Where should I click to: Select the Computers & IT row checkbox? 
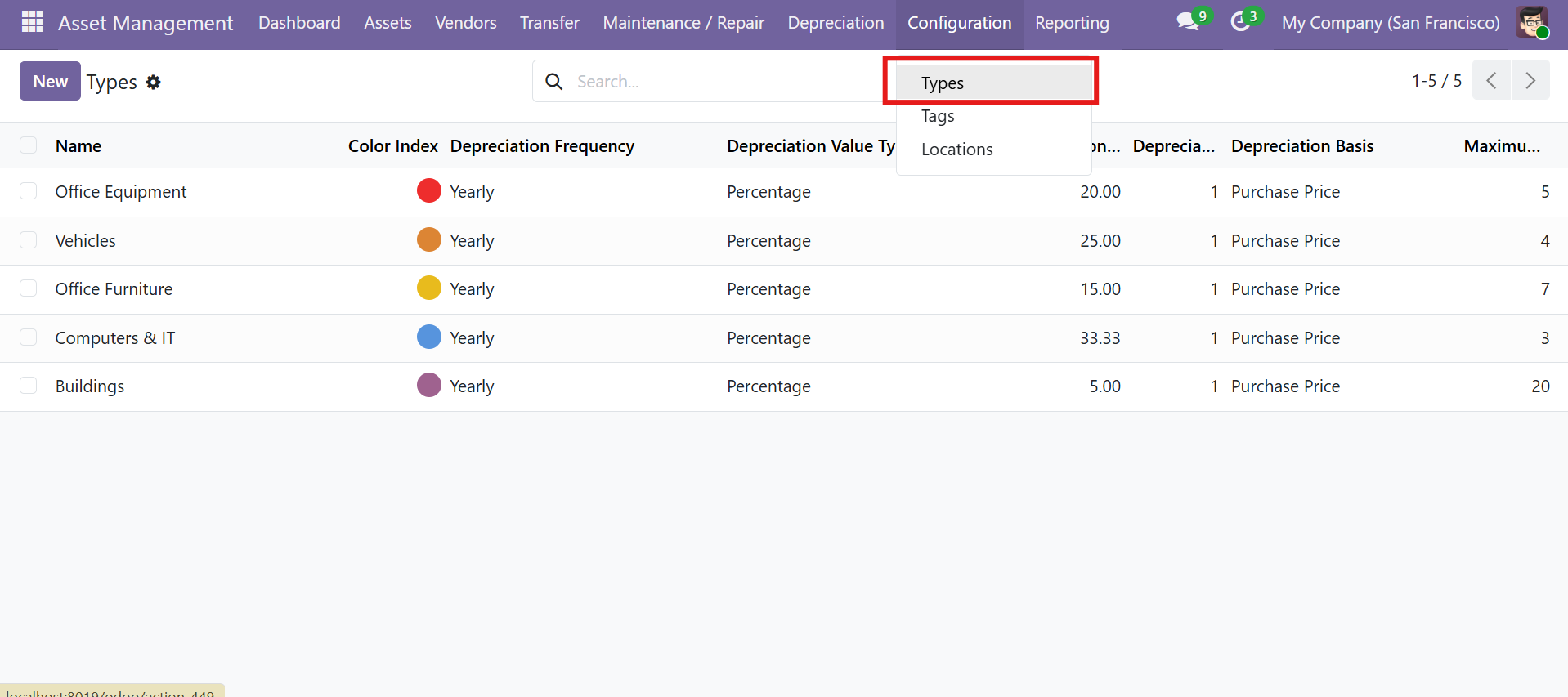coord(29,337)
